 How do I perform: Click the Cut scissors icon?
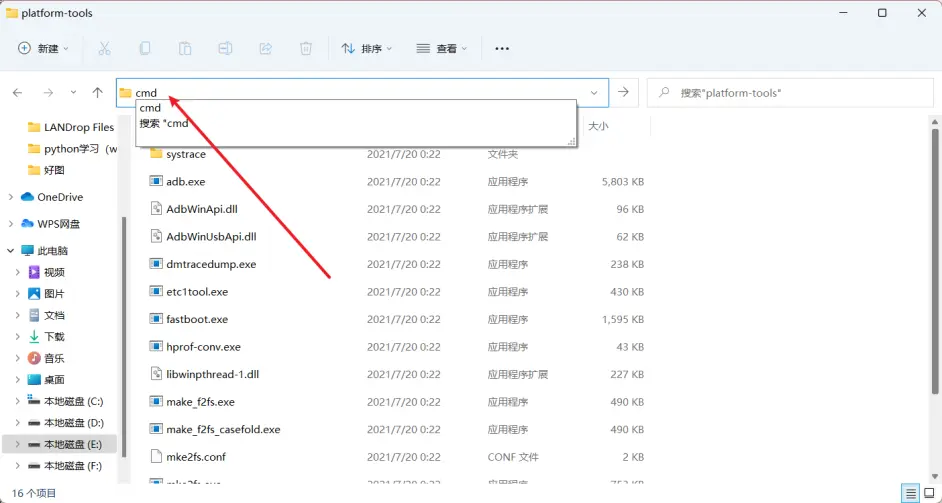[105, 49]
